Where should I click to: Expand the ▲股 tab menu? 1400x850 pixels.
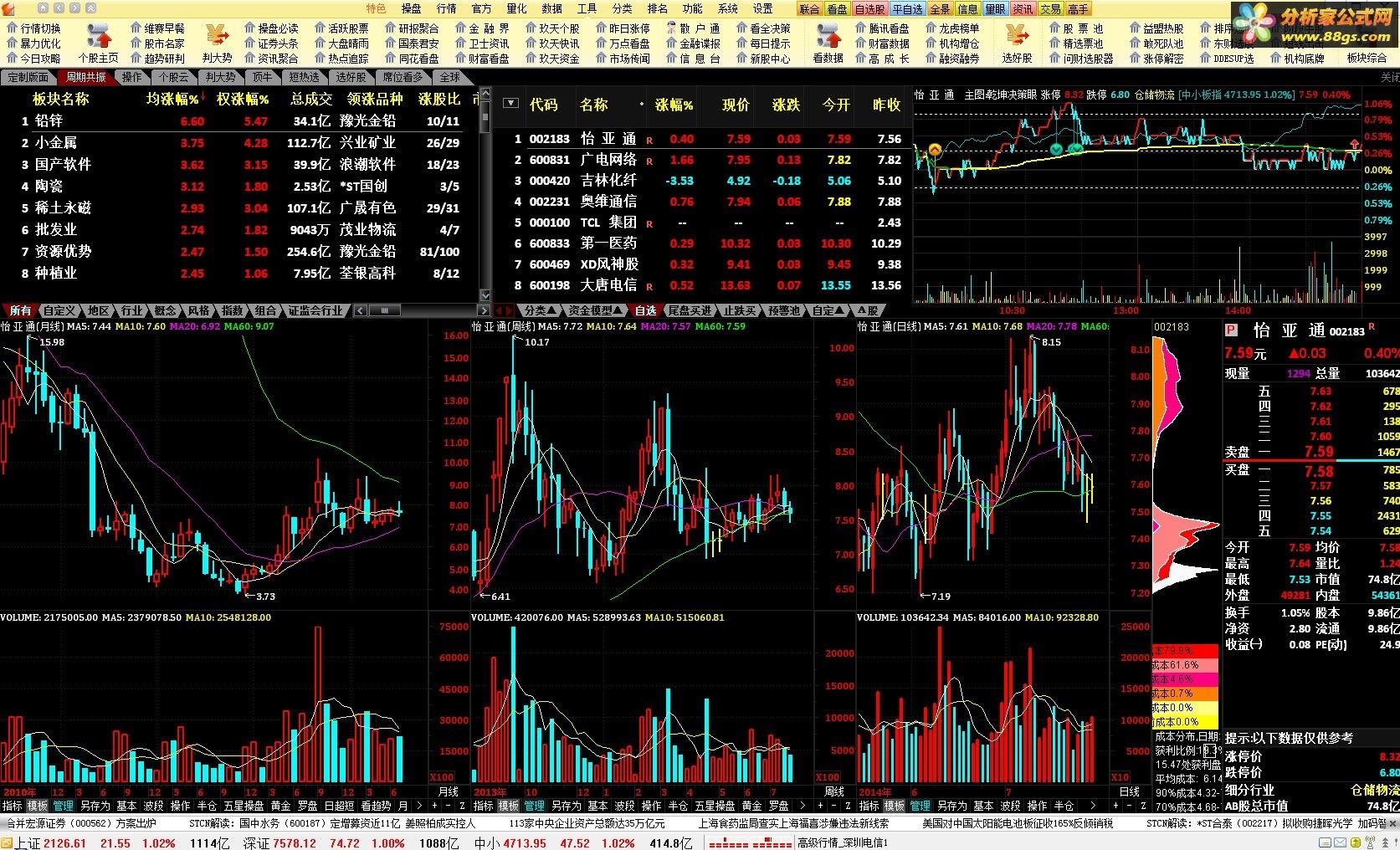tap(867, 310)
